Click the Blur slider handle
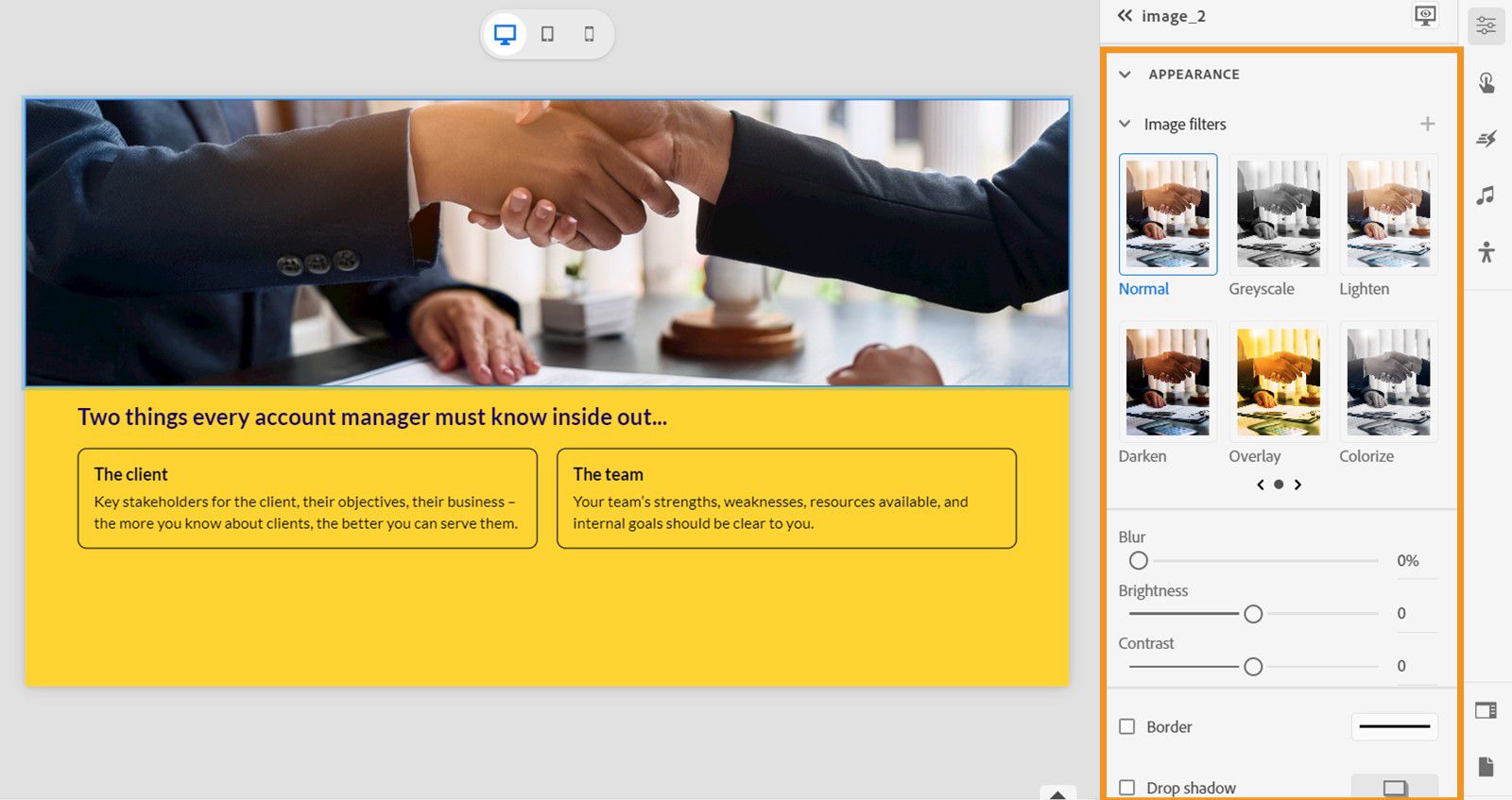Image resolution: width=1512 pixels, height=800 pixels. [1139, 561]
